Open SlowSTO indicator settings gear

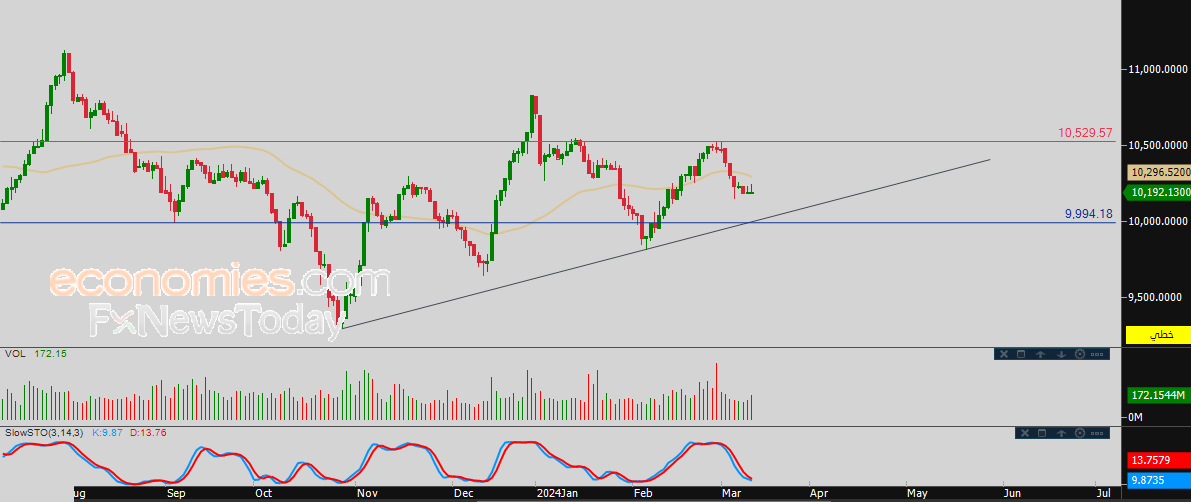point(1080,433)
